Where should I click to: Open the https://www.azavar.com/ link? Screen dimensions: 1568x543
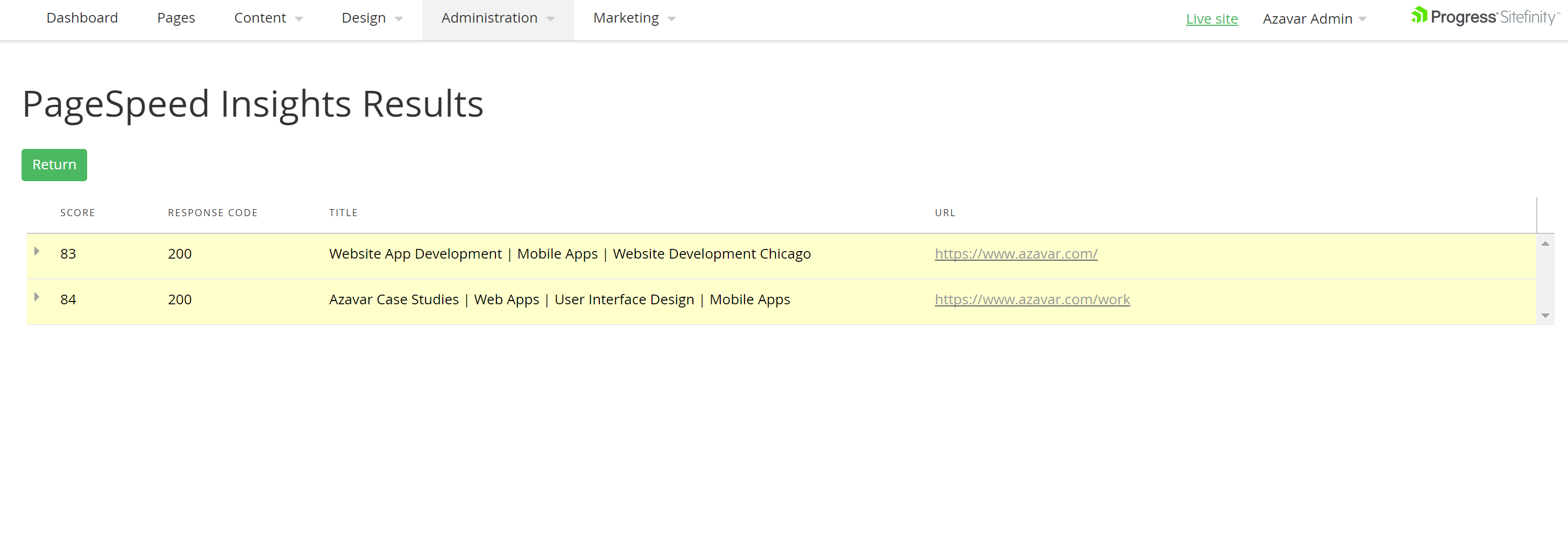[1016, 254]
